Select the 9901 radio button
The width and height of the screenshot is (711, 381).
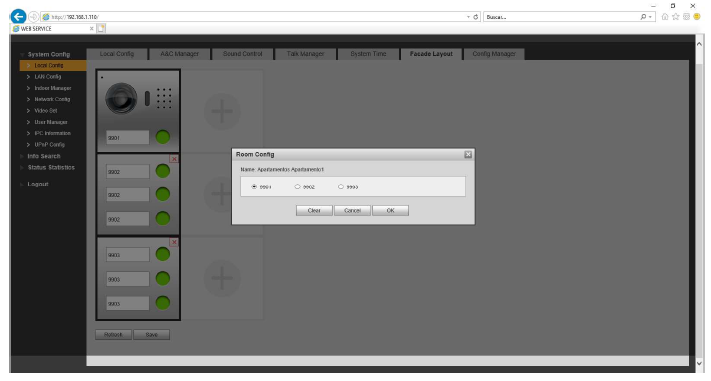tap(254, 187)
